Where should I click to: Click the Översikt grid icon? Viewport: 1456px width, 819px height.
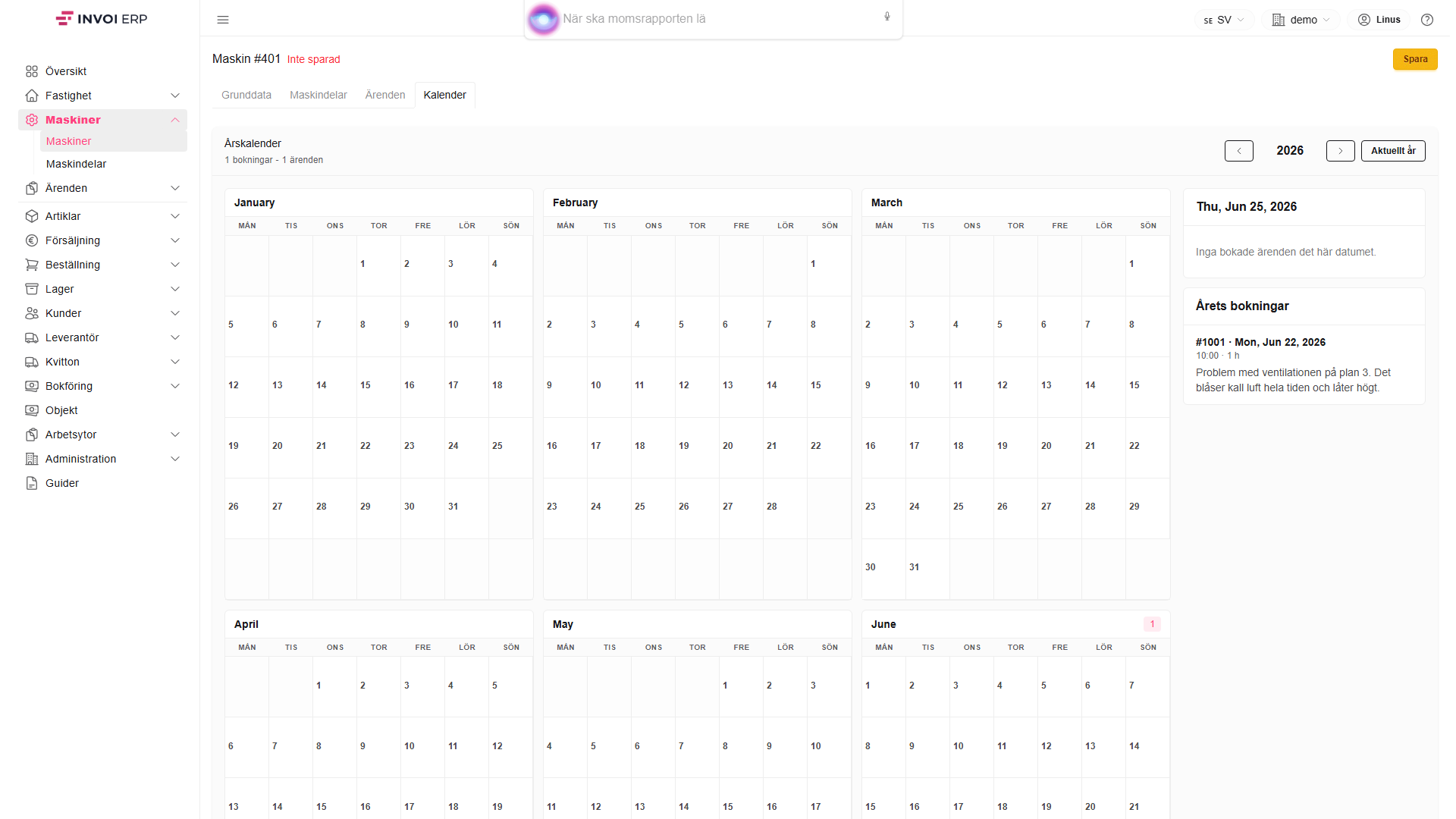[32, 71]
